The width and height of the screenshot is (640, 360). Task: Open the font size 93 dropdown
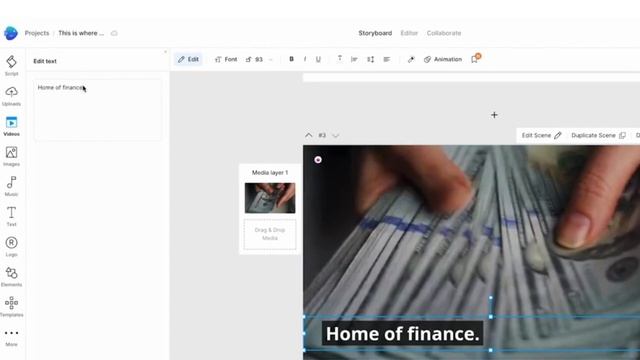click(259, 59)
